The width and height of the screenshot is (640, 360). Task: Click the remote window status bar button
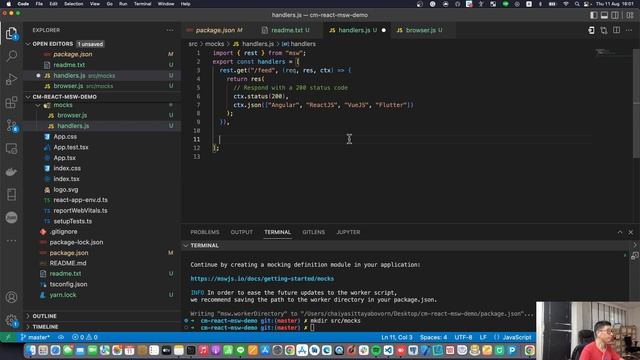click(8, 337)
